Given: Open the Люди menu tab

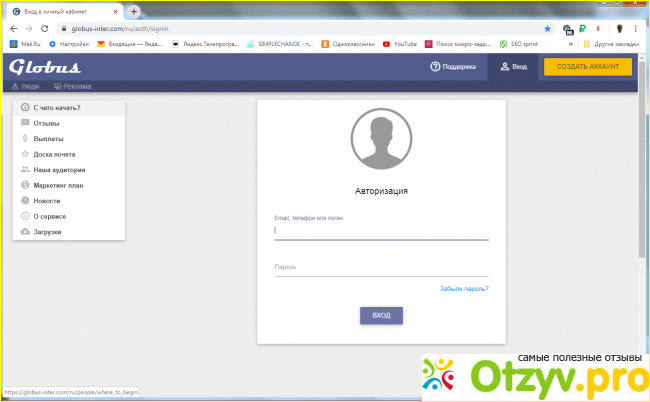Looking at the screenshot, I should 25,87.
